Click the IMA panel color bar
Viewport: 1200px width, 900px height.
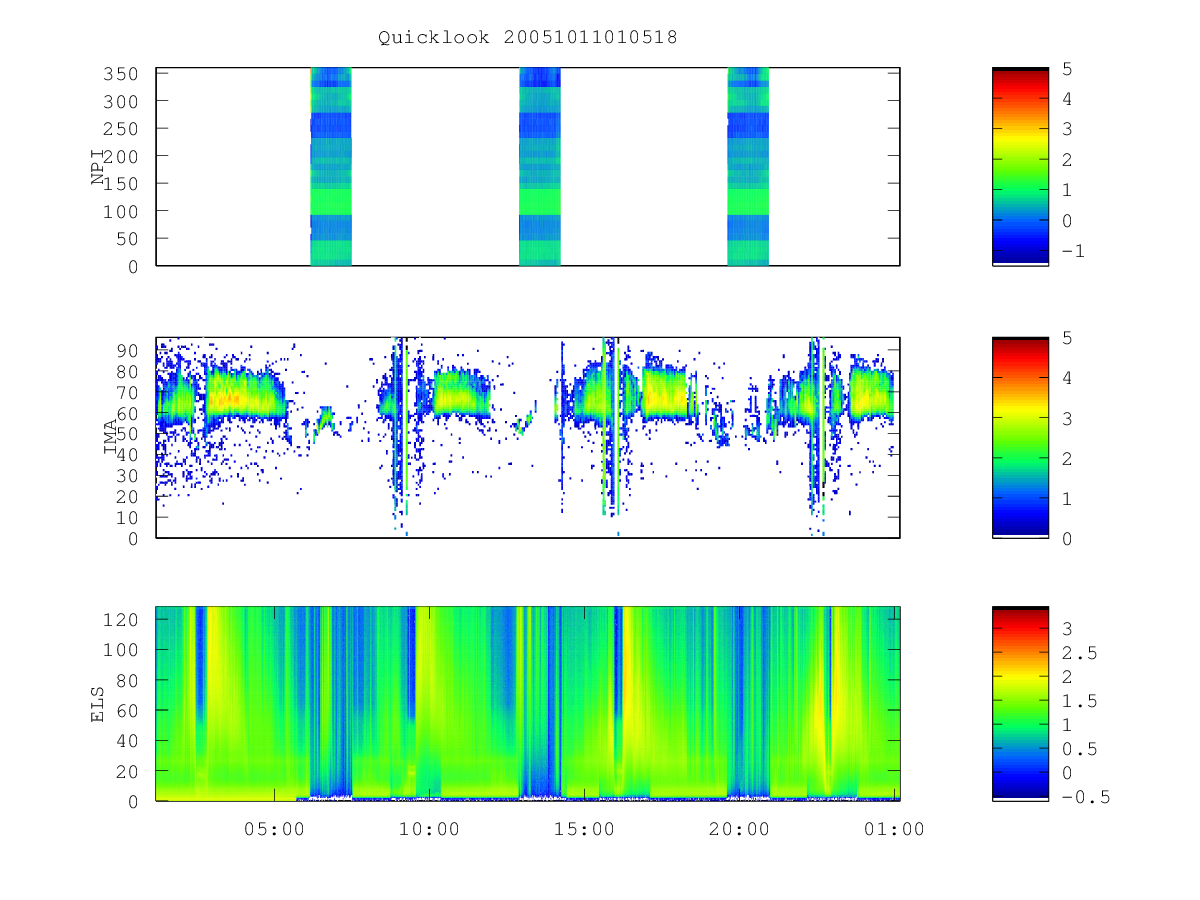(x=1020, y=438)
